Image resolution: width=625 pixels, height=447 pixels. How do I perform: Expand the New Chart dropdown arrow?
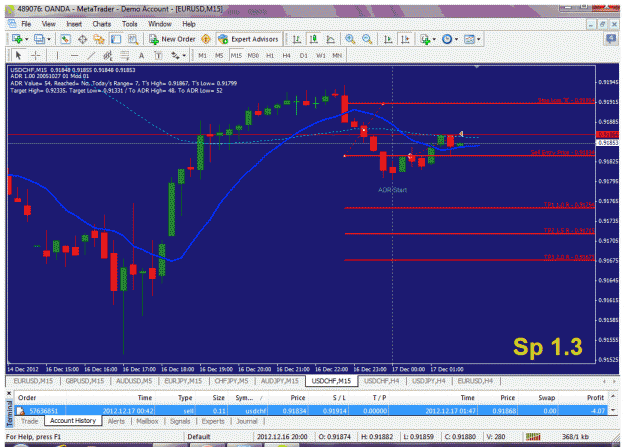[27, 39]
